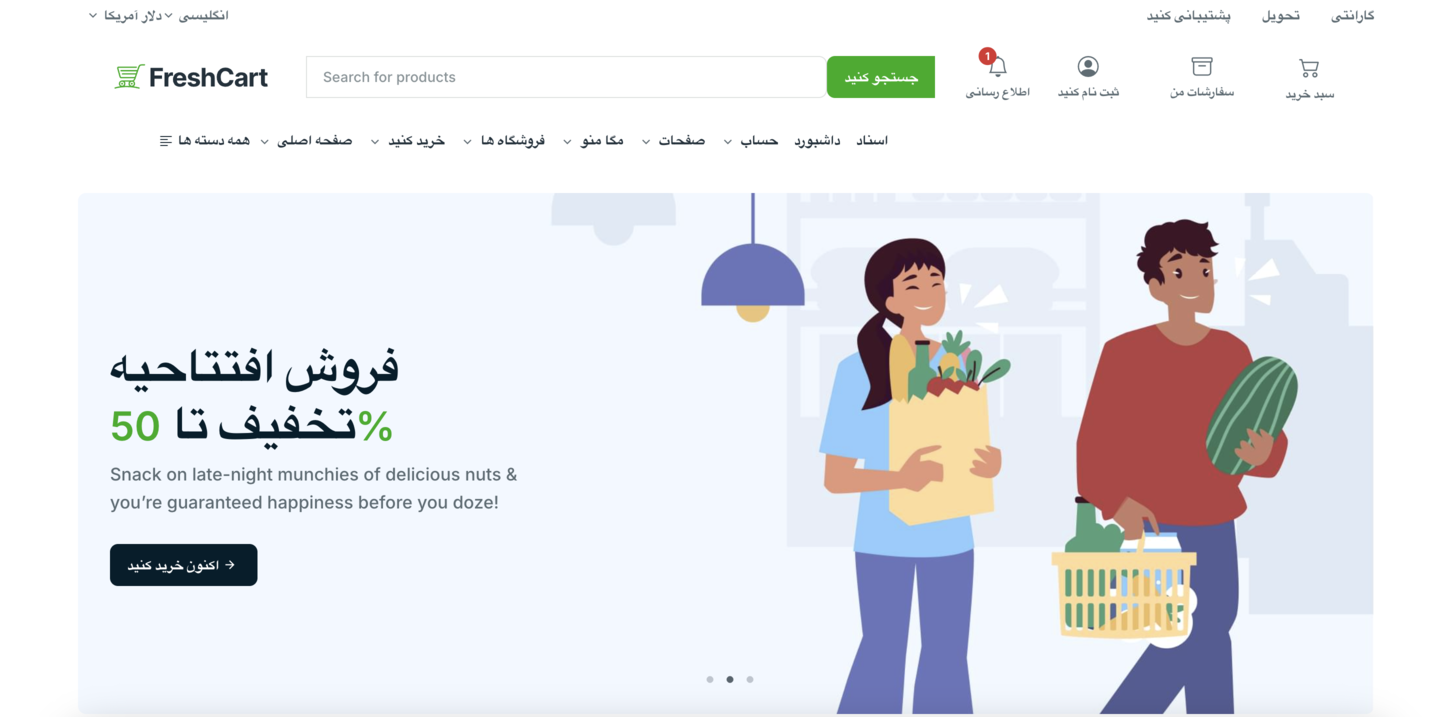Click the red notification badge
The height and width of the screenshot is (717, 1455).
[987, 56]
